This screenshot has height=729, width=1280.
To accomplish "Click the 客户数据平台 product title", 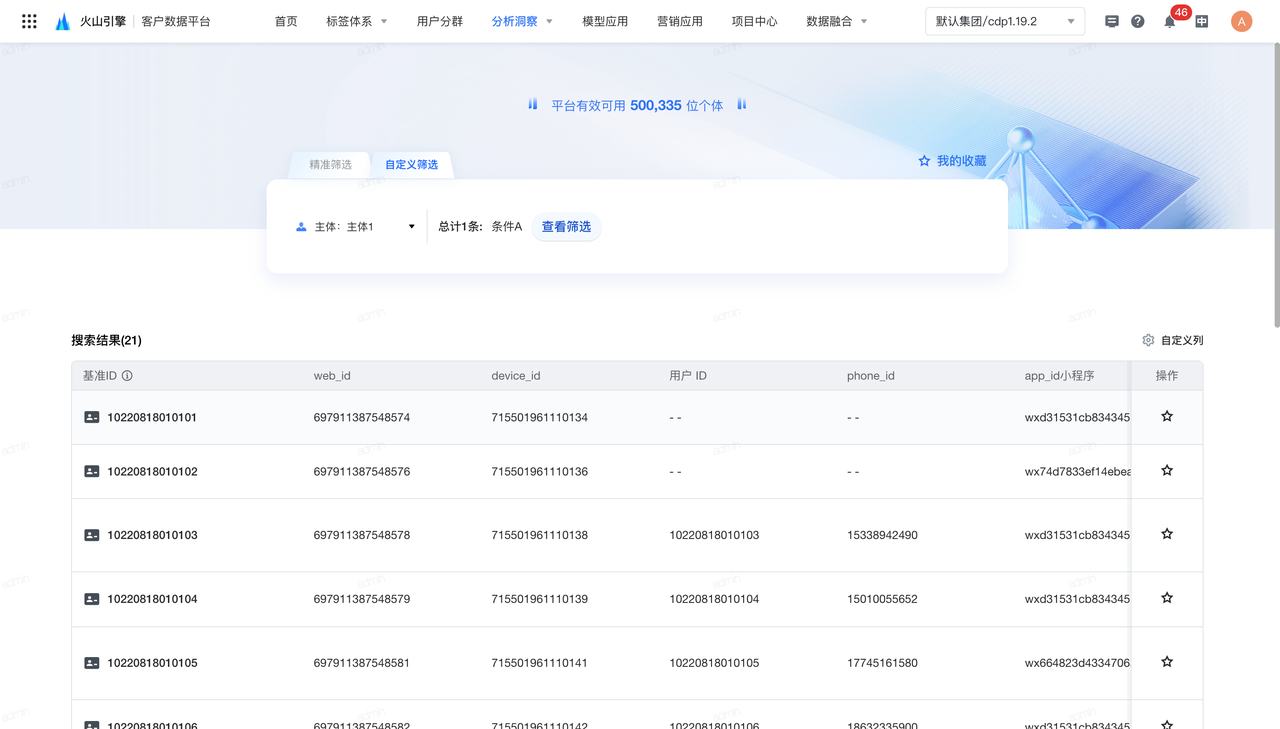I will tap(176, 21).
